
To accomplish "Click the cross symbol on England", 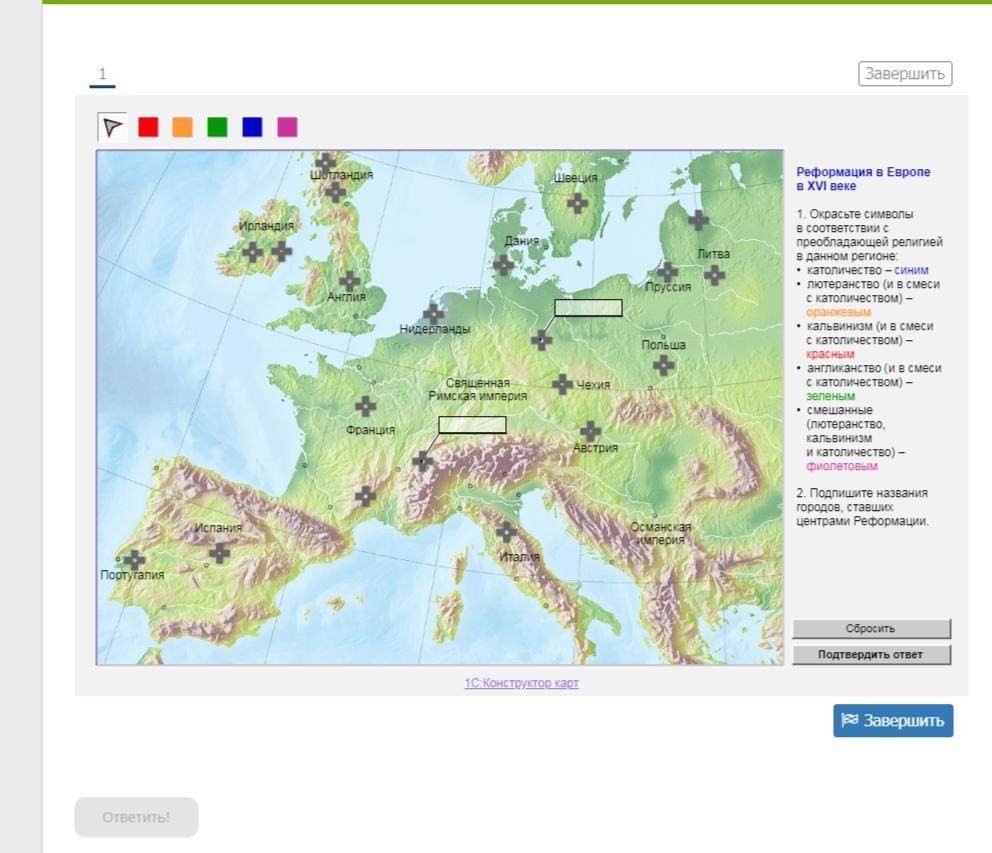I will pos(349,282).
